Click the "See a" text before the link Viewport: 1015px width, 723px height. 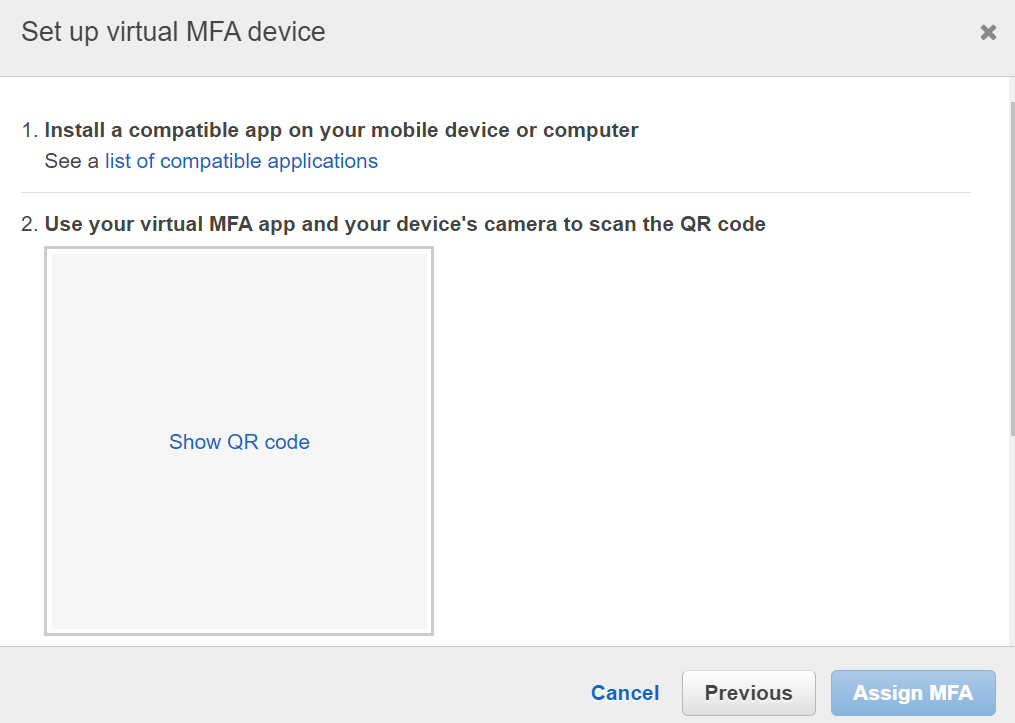click(x=71, y=161)
